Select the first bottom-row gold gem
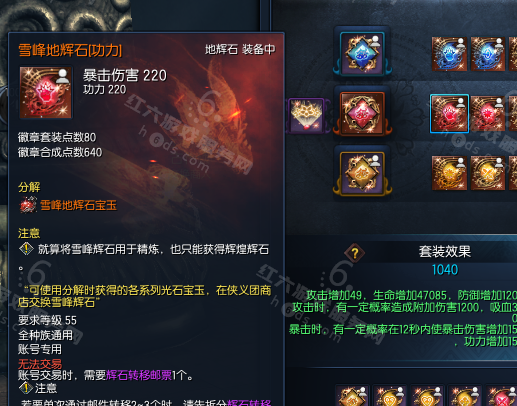The image size is (517, 406). pyautogui.click(x=352, y=396)
